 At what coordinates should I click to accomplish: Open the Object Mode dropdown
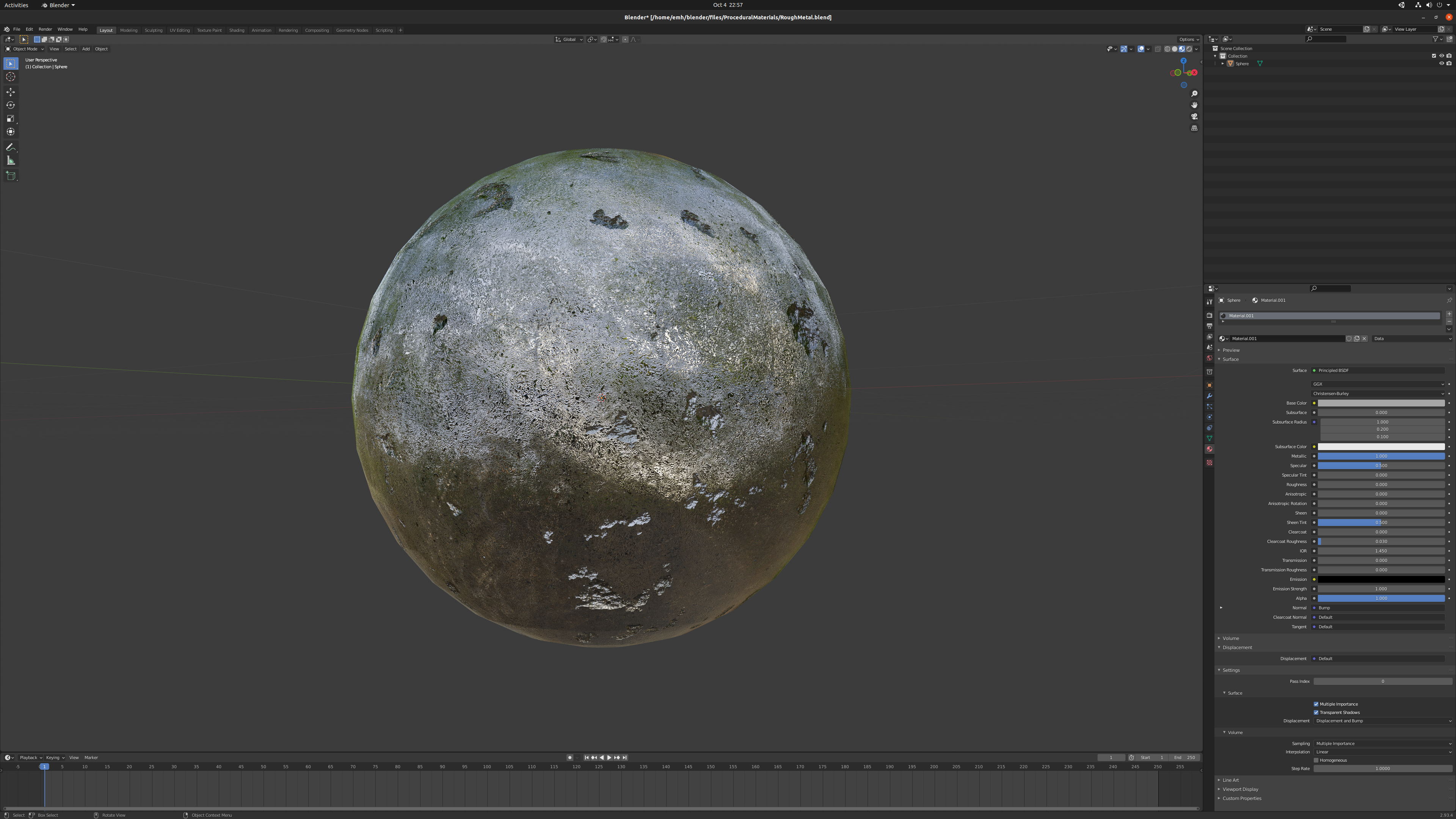(x=24, y=49)
